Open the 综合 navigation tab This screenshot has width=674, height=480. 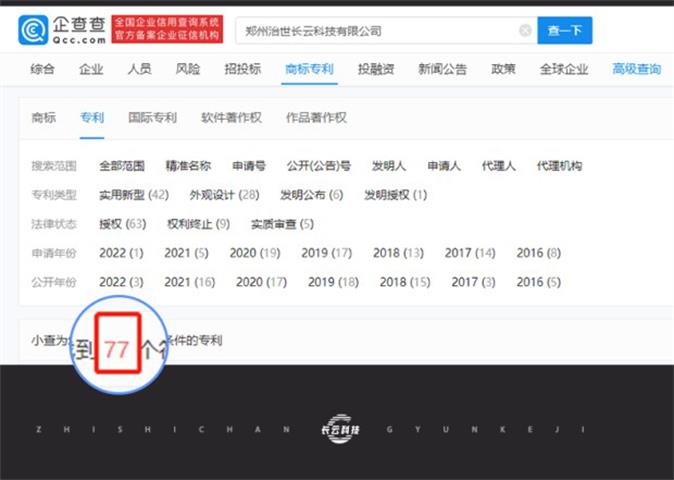click(x=43, y=69)
